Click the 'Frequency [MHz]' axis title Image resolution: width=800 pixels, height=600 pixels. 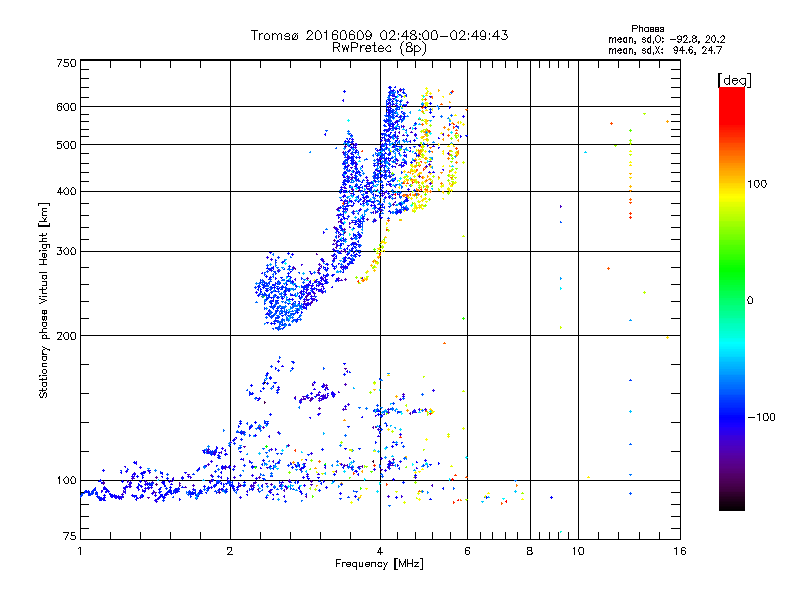pyautogui.click(x=379, y=564)
